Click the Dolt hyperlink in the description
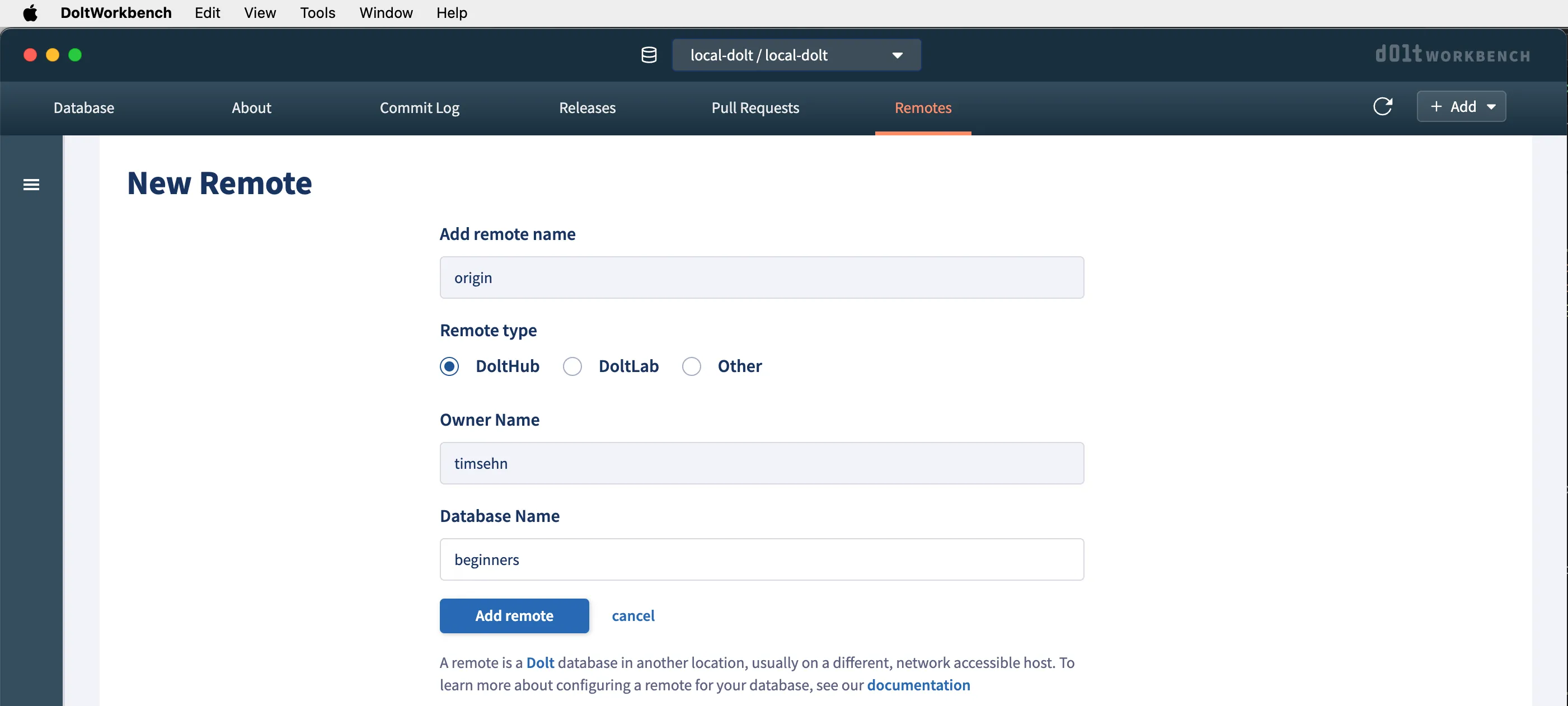This screenshot has width=1568, height=706. click(539, 662)
